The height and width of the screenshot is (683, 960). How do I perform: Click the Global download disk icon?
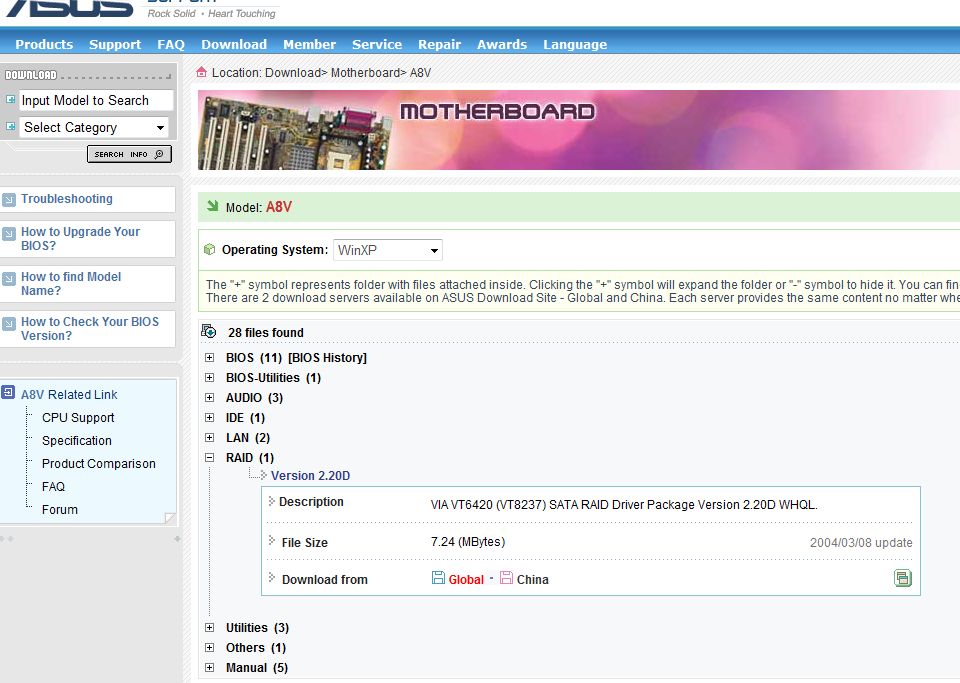(x=438, y=578)
